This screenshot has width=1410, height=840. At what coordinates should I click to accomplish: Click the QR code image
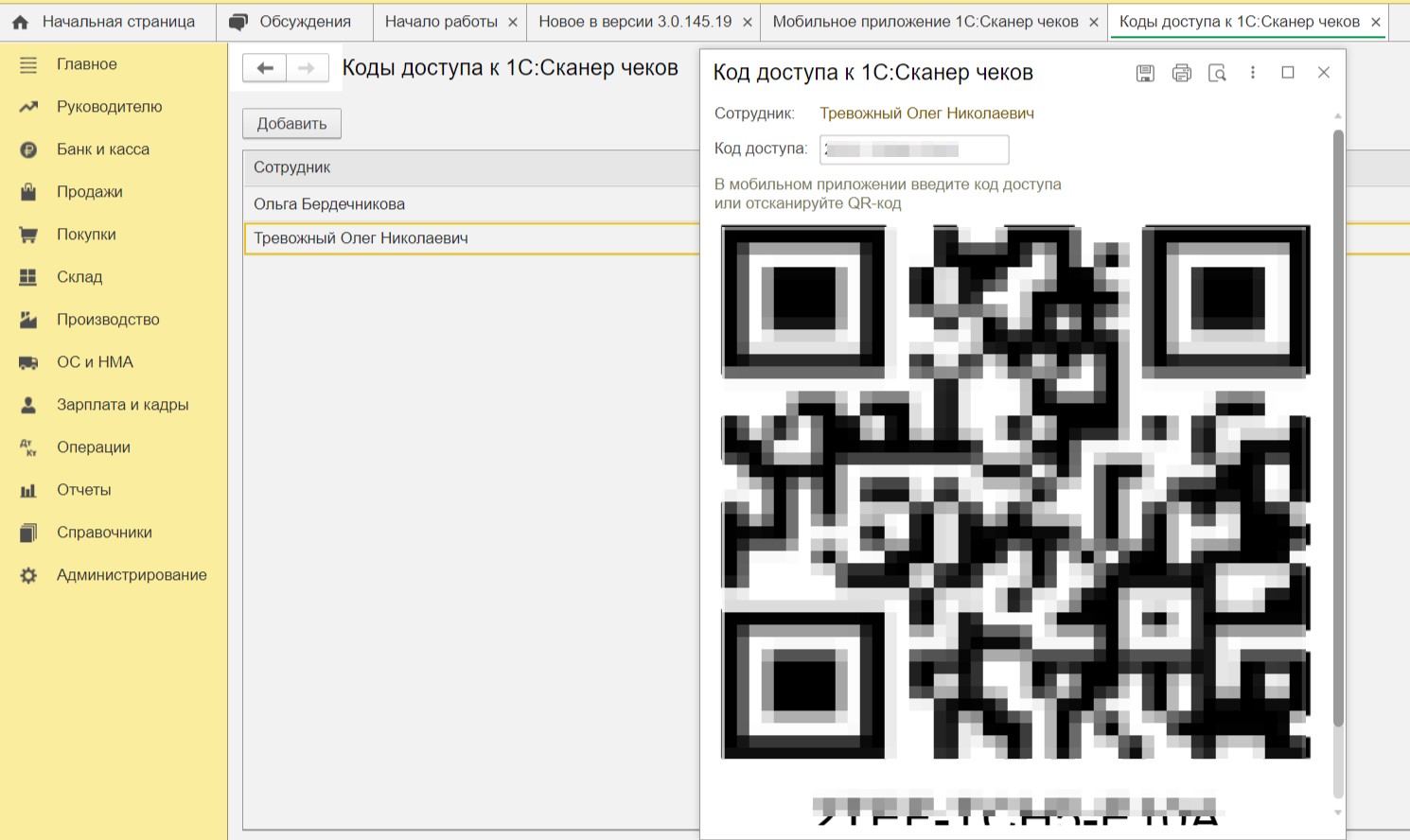[1016, 492]
